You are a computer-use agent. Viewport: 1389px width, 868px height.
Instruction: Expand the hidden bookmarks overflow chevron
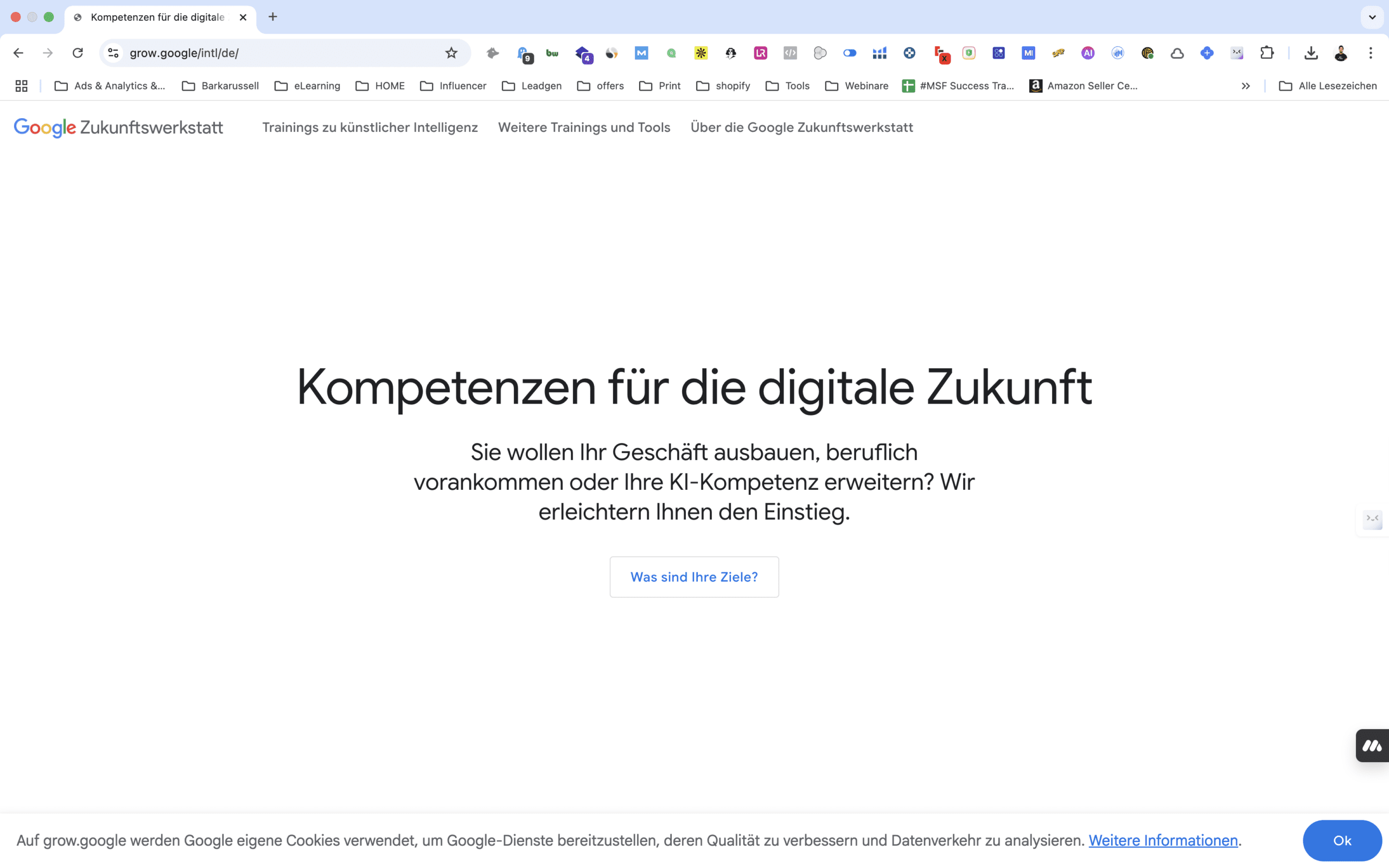(x=1246, y=86)
